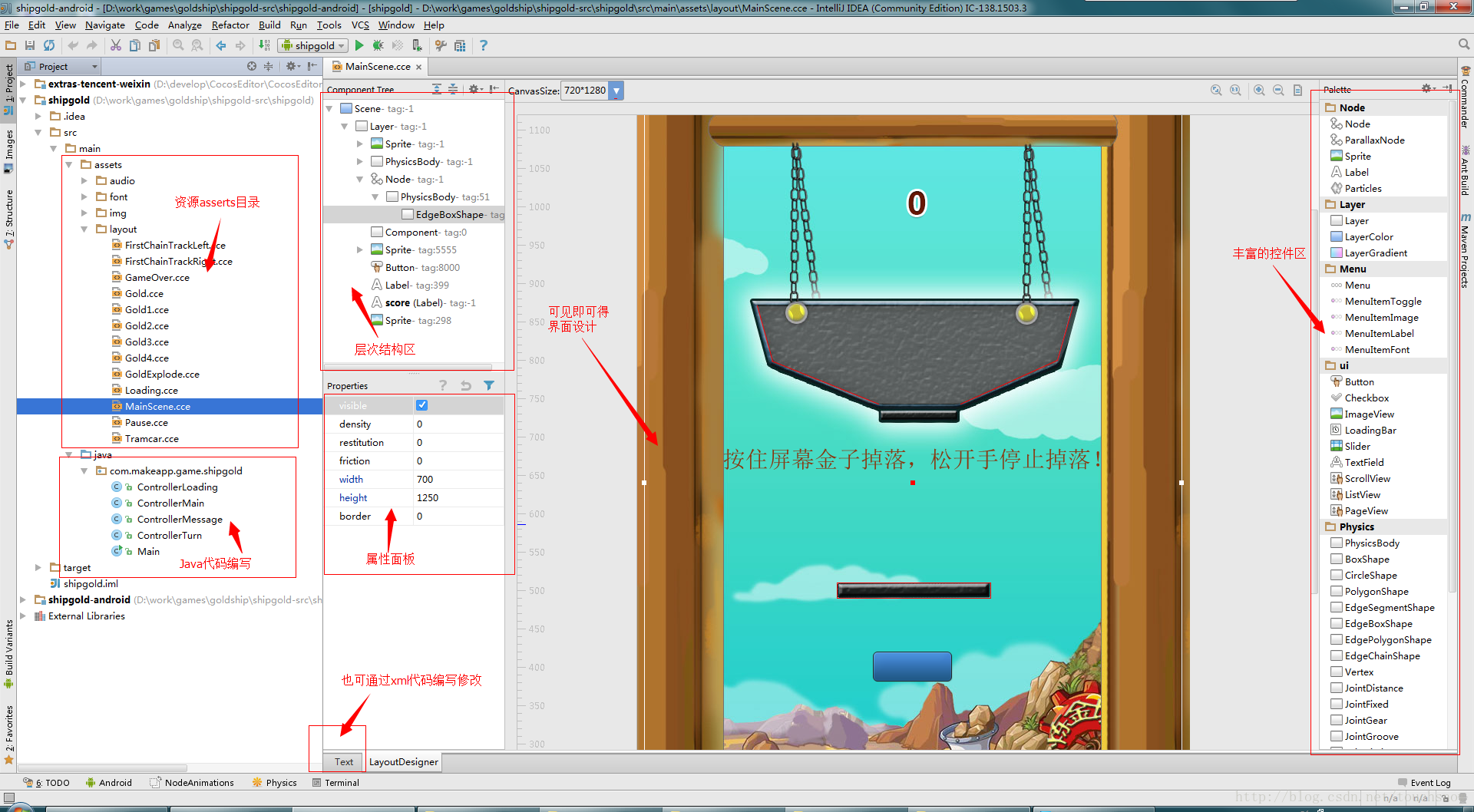This screenshot has height=812, width=1474.
Task: Open the 6: TODO tool window
Action: click(x=47, y=782)
